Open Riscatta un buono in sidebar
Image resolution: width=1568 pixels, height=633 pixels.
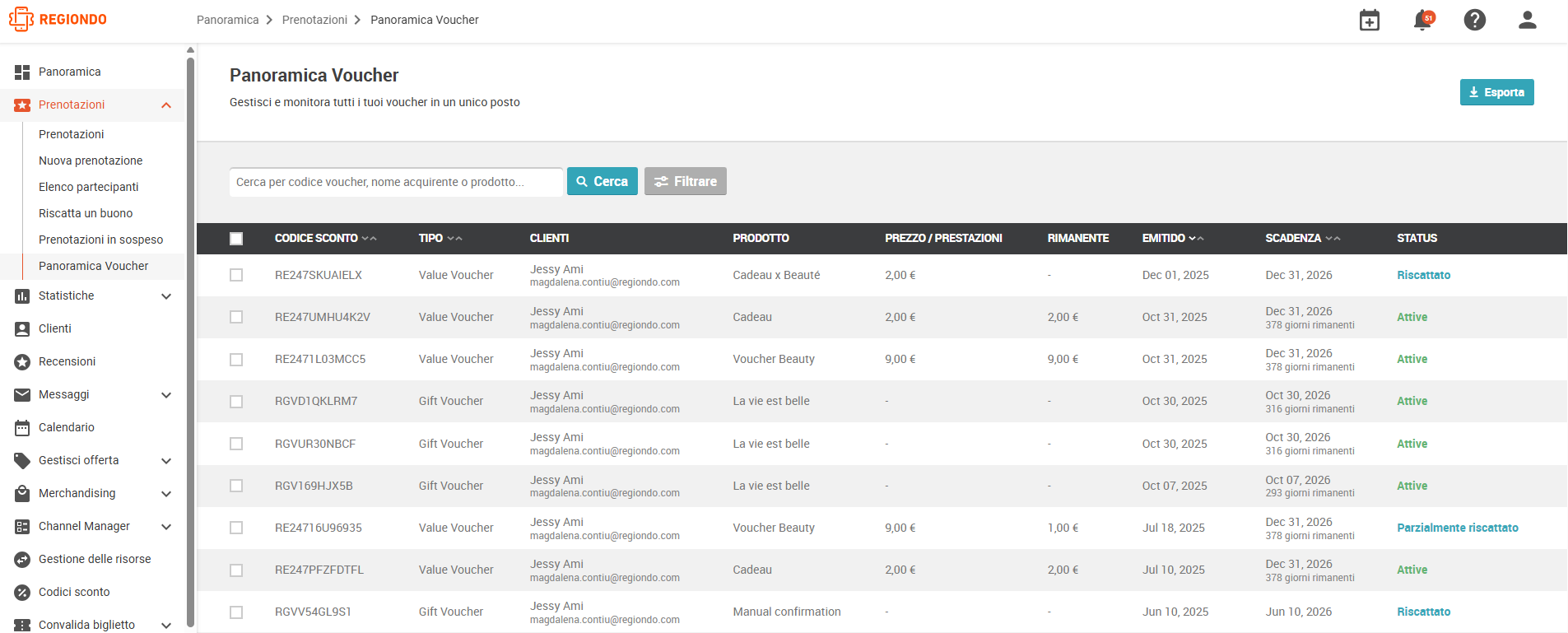coord(86,213)
